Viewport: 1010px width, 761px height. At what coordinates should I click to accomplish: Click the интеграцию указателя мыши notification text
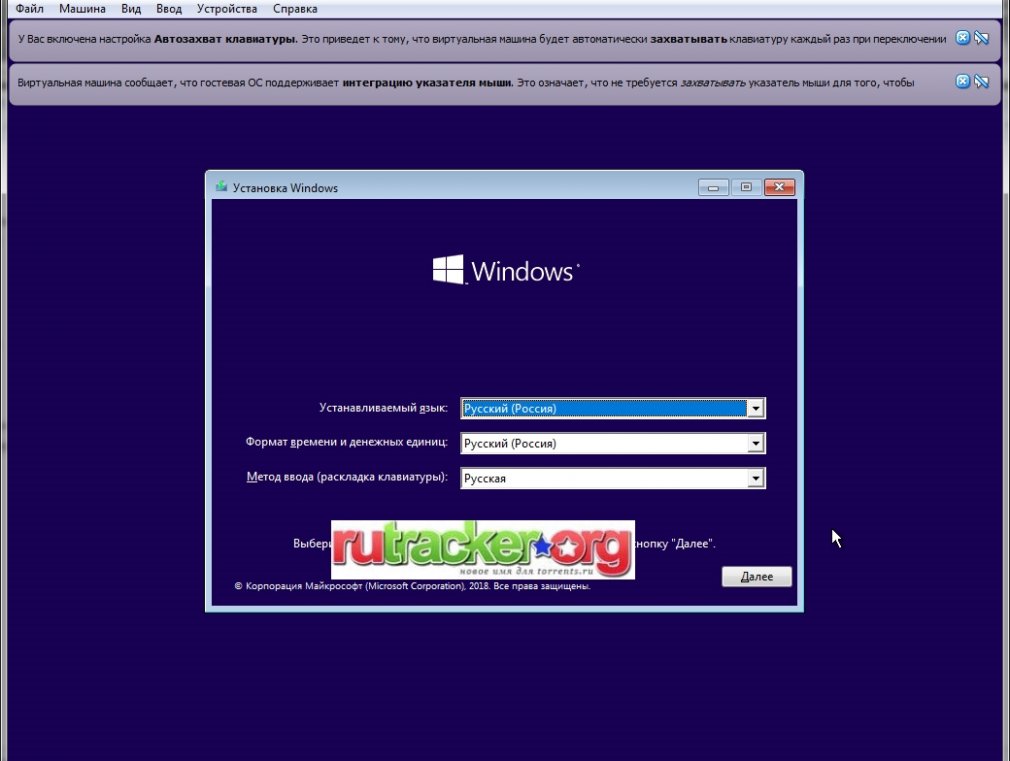coord(466,82)
